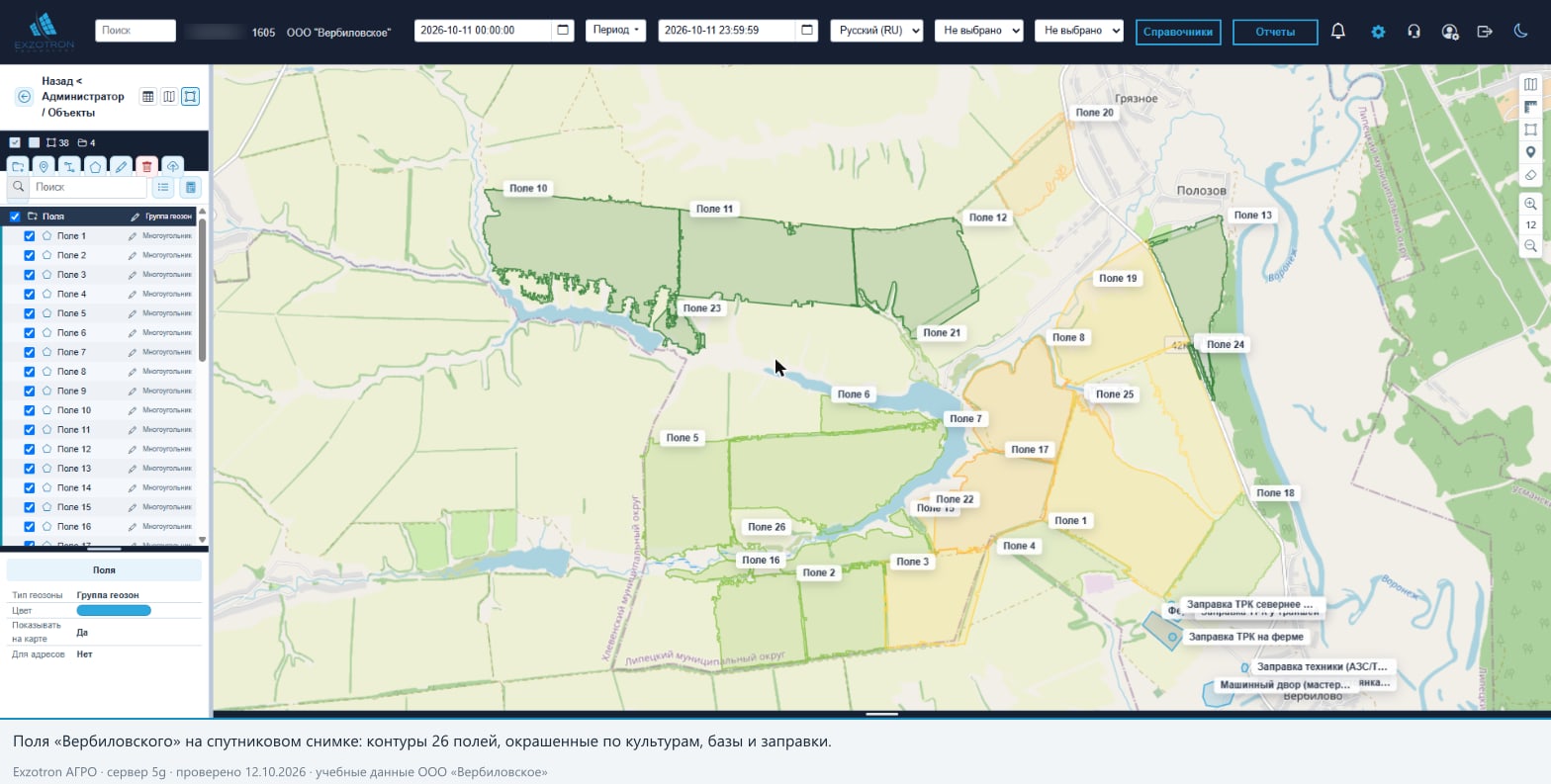Click the Отчеты button

tap(1275, 32)
